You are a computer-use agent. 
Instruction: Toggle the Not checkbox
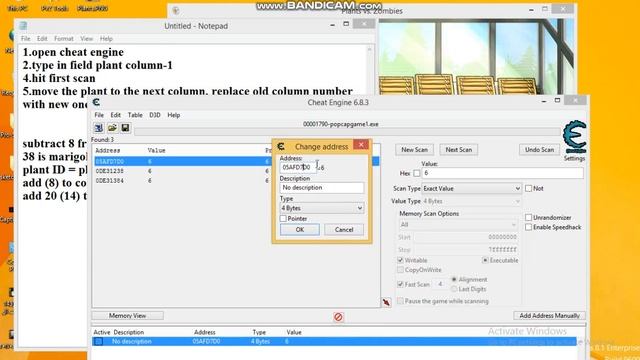(529, 189)
